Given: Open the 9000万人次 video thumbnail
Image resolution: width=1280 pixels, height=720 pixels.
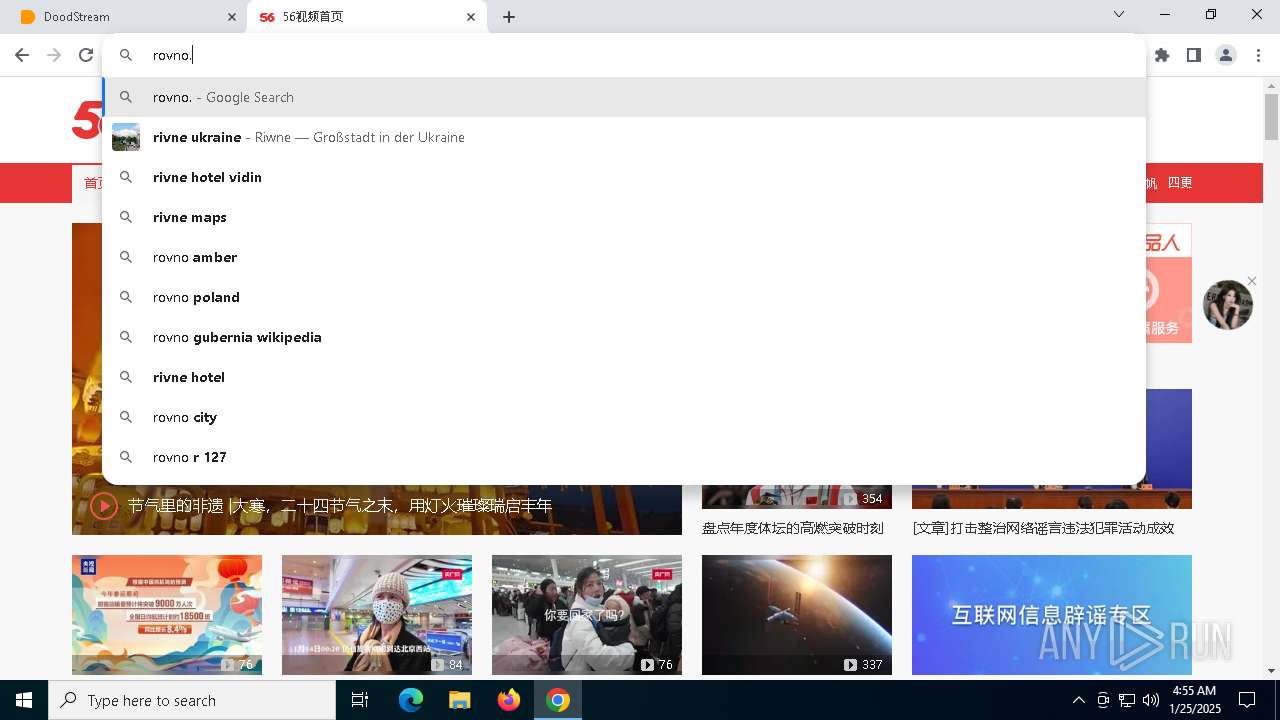Looking at the screenshot, I should [167, 615].
